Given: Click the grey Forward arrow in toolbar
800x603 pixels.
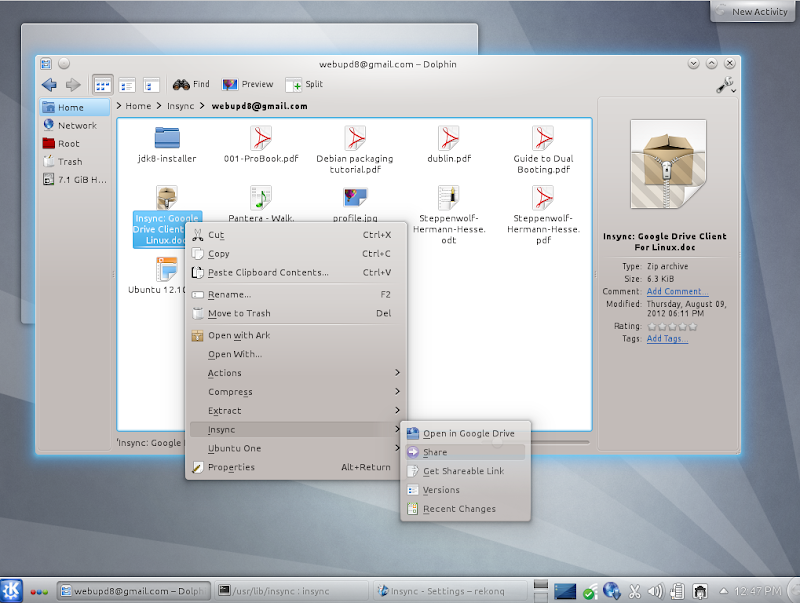Looking at the screenshot, I should [73, 85].
